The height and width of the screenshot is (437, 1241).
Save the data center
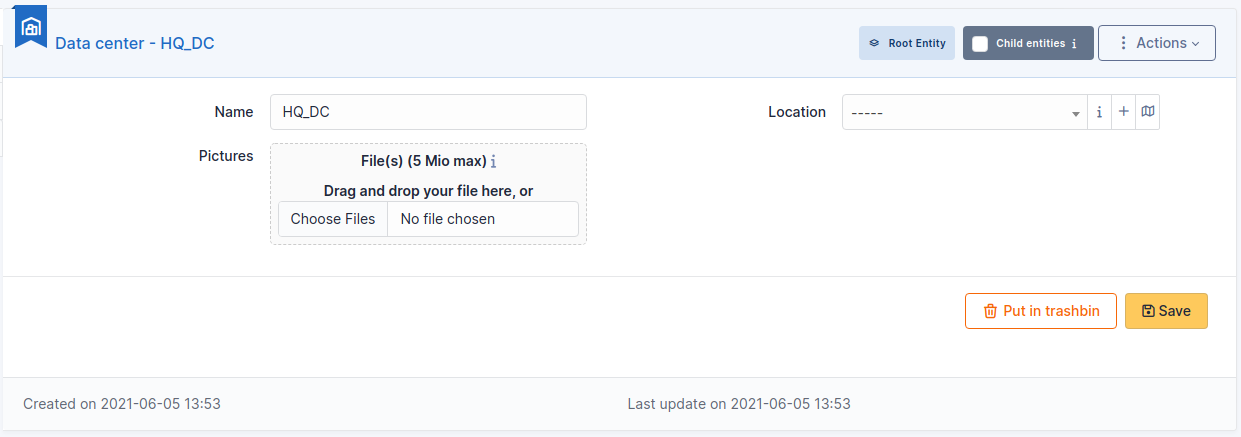[1166, 311]
